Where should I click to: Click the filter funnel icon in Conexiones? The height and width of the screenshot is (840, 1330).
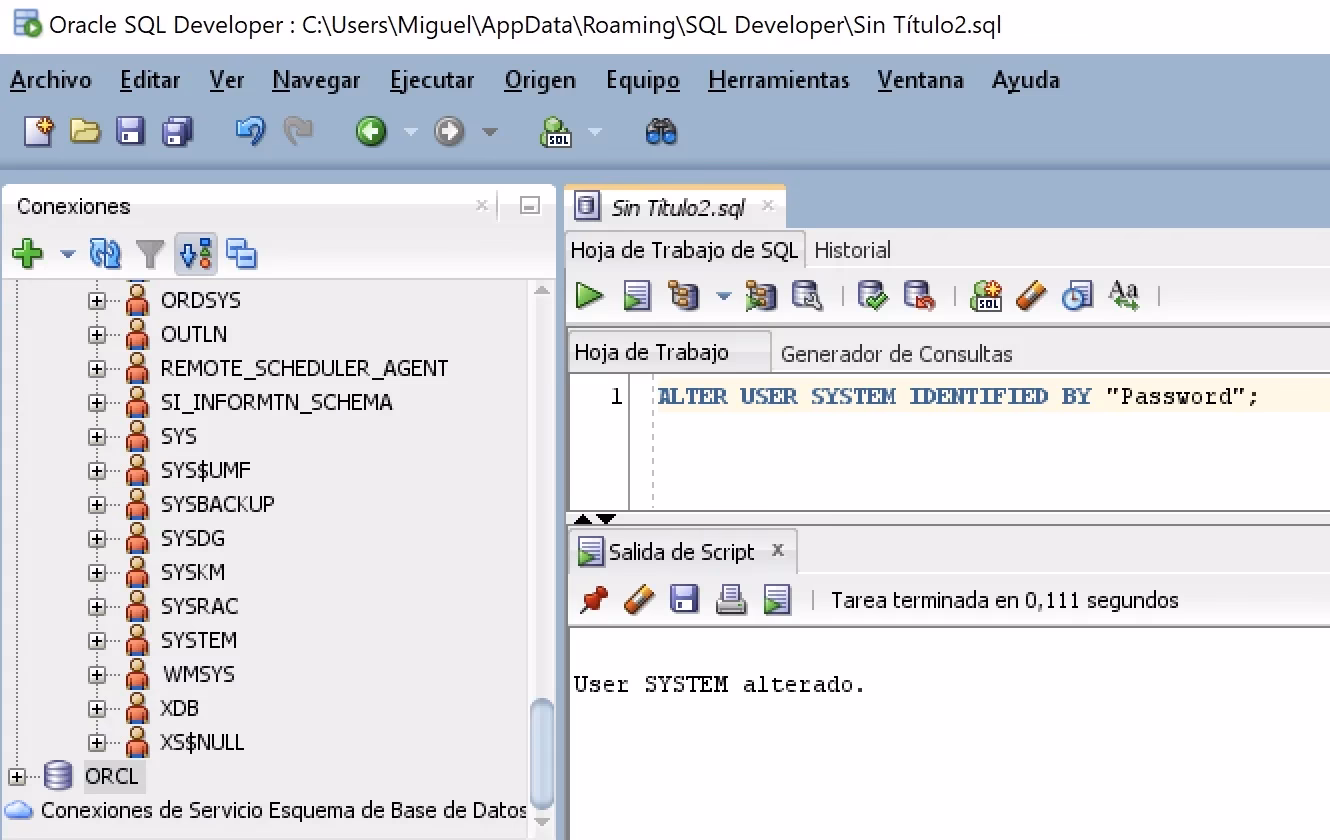[150, 254]
